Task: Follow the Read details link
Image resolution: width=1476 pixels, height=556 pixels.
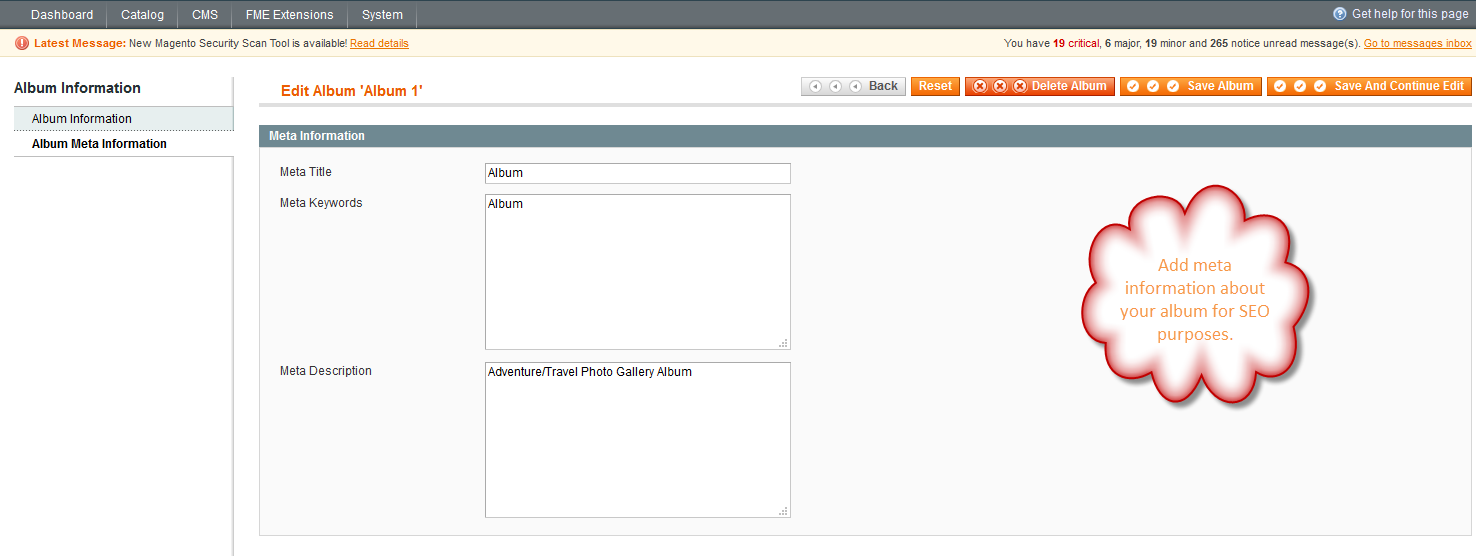Action: click(x=379, y=43)
